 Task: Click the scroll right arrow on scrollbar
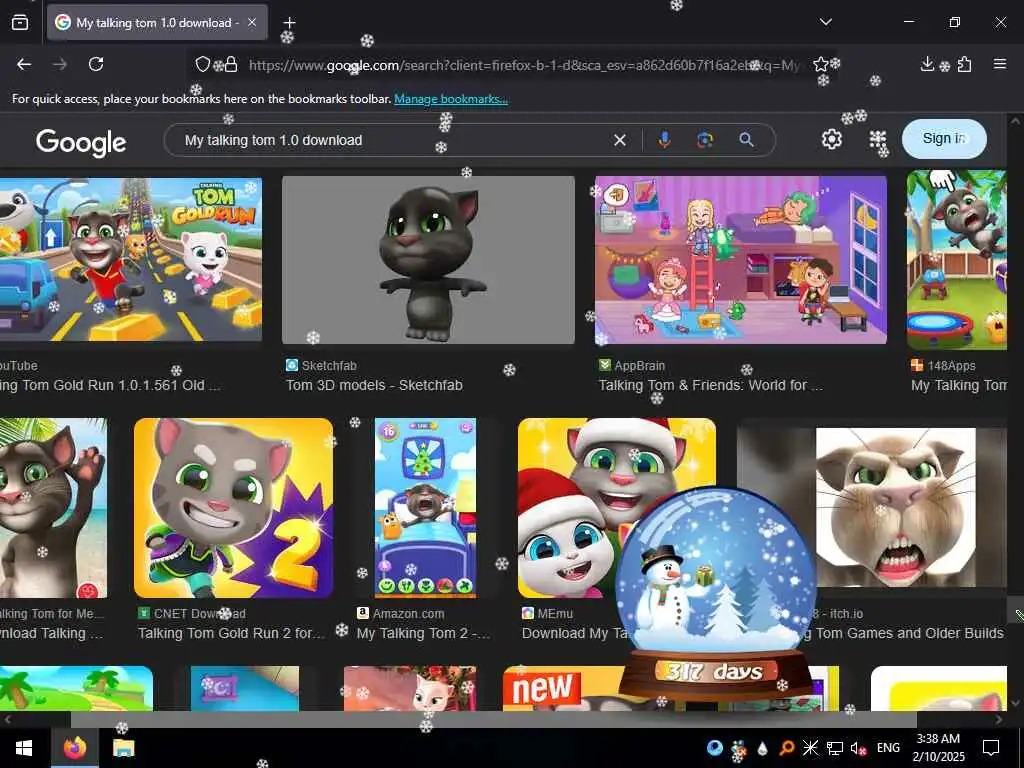click(999, 720)
